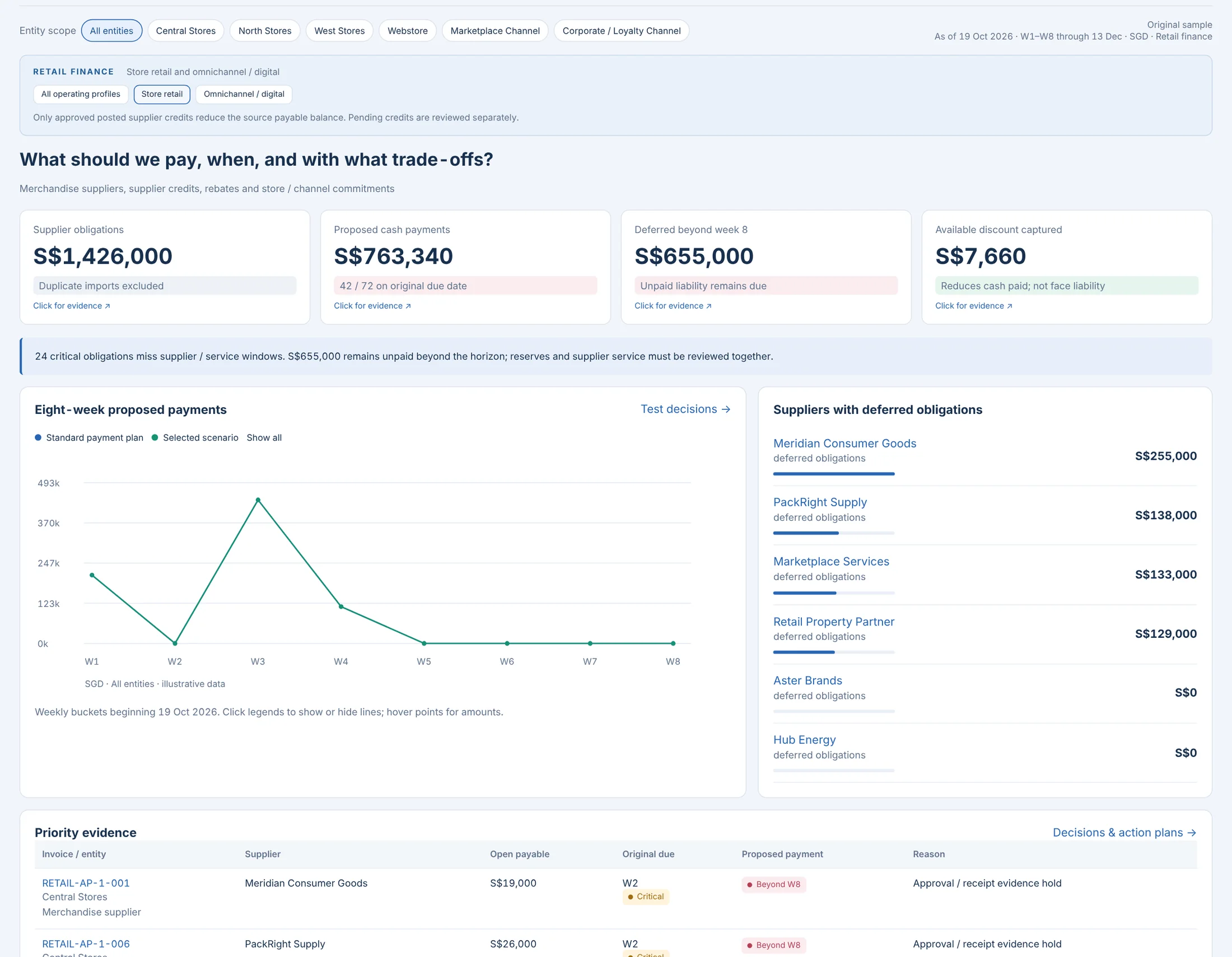Select the Store retail profile
This screenshot has width=1232, height=957.
[162, 94]
